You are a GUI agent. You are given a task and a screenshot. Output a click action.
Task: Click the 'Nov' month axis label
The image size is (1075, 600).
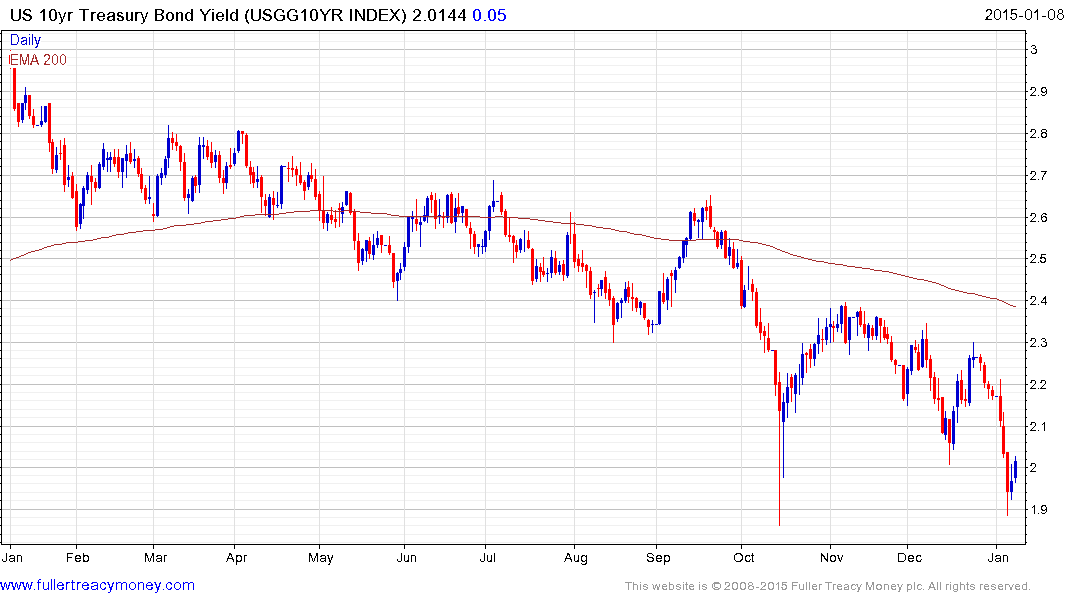pos(832,557)
